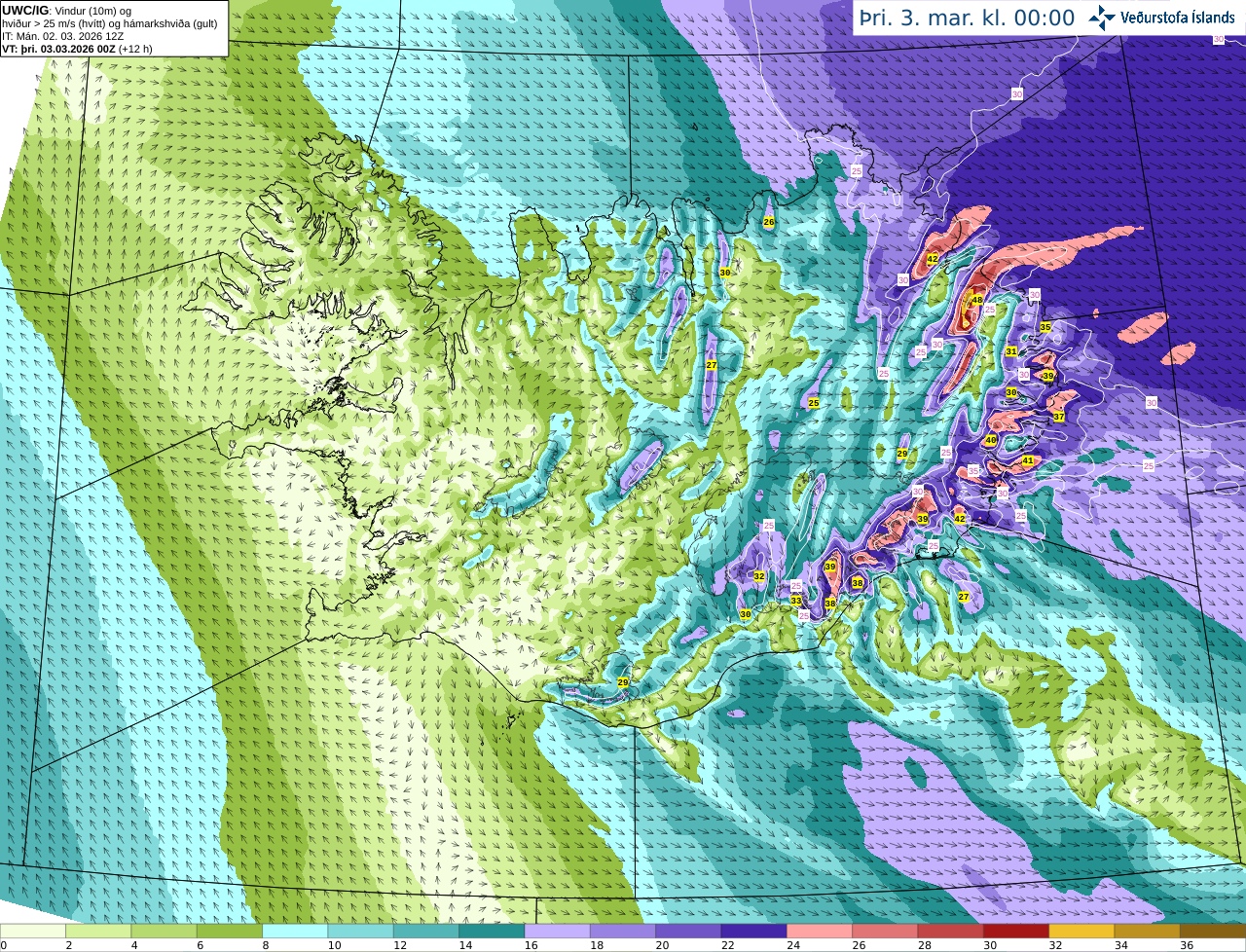Click the yellow gust label 37 on map
This screenshot has width=1246, height=952.
[1059, 417]
